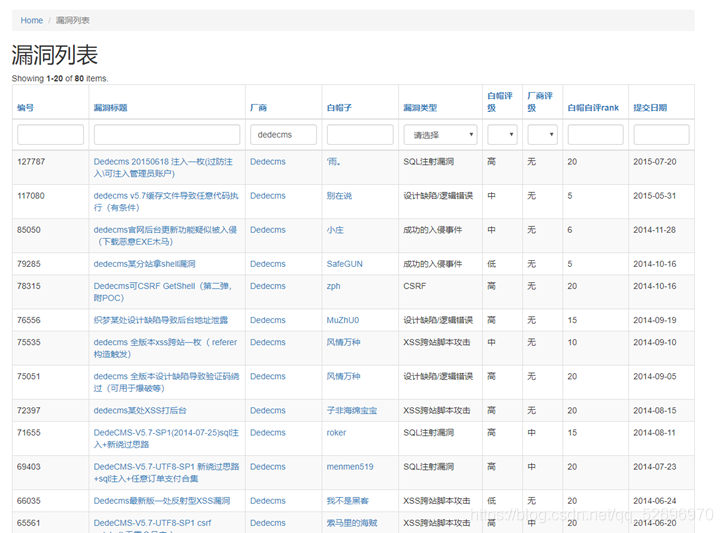Focus the 白帽子 filter input field
The height and width of the screenshot is (533, 723).
coord(360,135)
